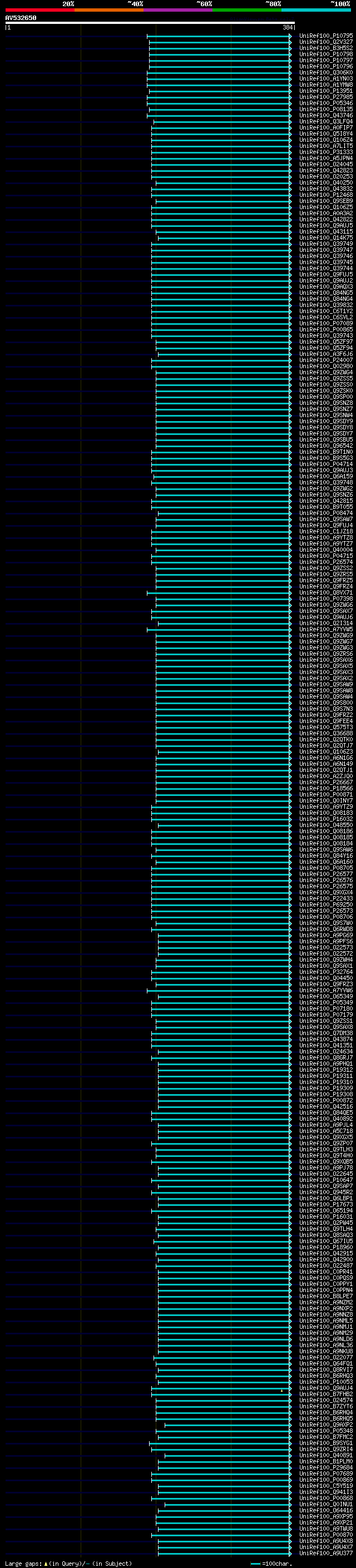Click the UniRef100_P32764 label
356x1568 pixels.
coord(326,972)
